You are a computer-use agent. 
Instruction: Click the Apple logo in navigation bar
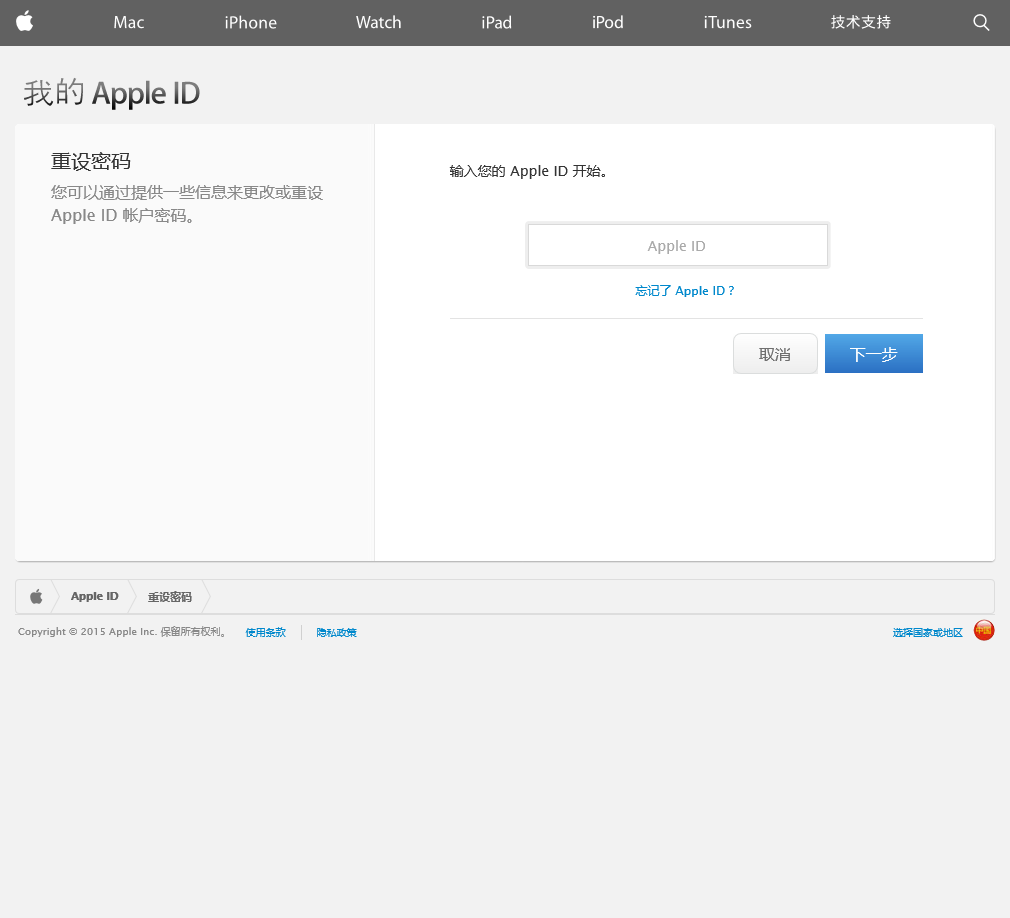click(24, 21)
